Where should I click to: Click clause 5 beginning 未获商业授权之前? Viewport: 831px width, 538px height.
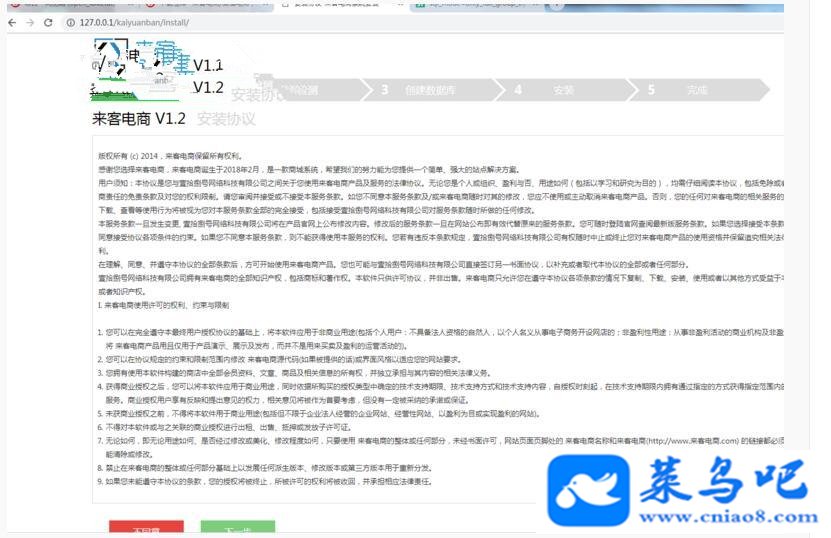319,413
